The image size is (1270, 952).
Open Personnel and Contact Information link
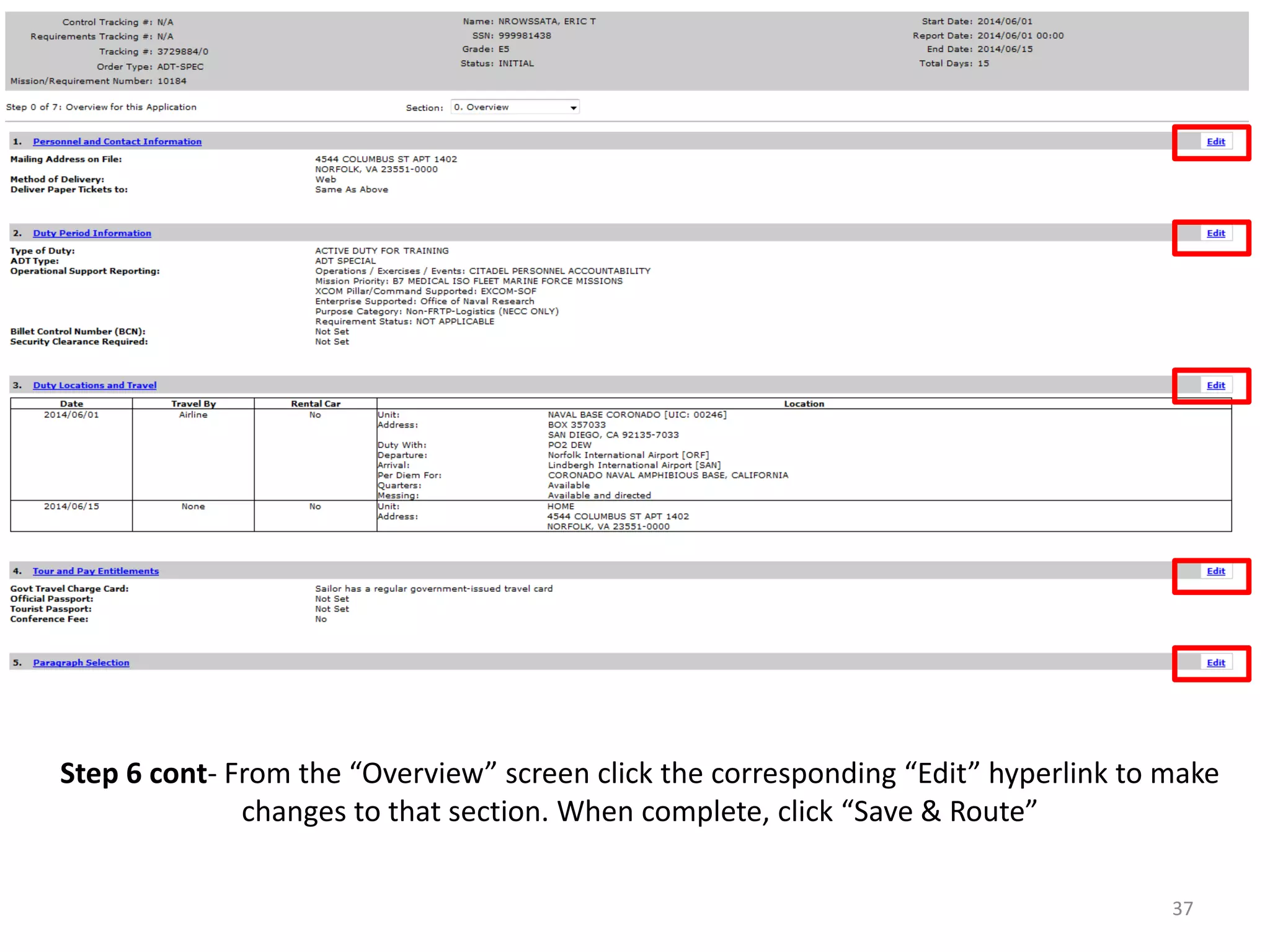click(x=117, y=141)
